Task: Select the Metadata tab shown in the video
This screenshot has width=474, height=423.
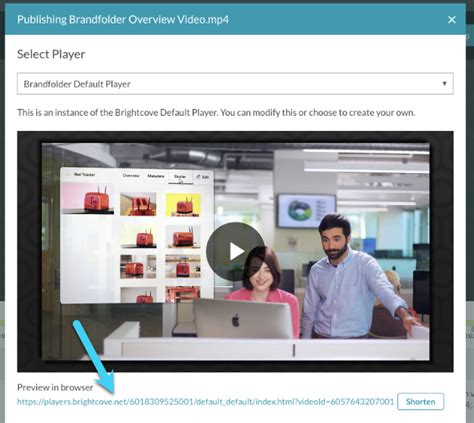Action: pos(156,176)
